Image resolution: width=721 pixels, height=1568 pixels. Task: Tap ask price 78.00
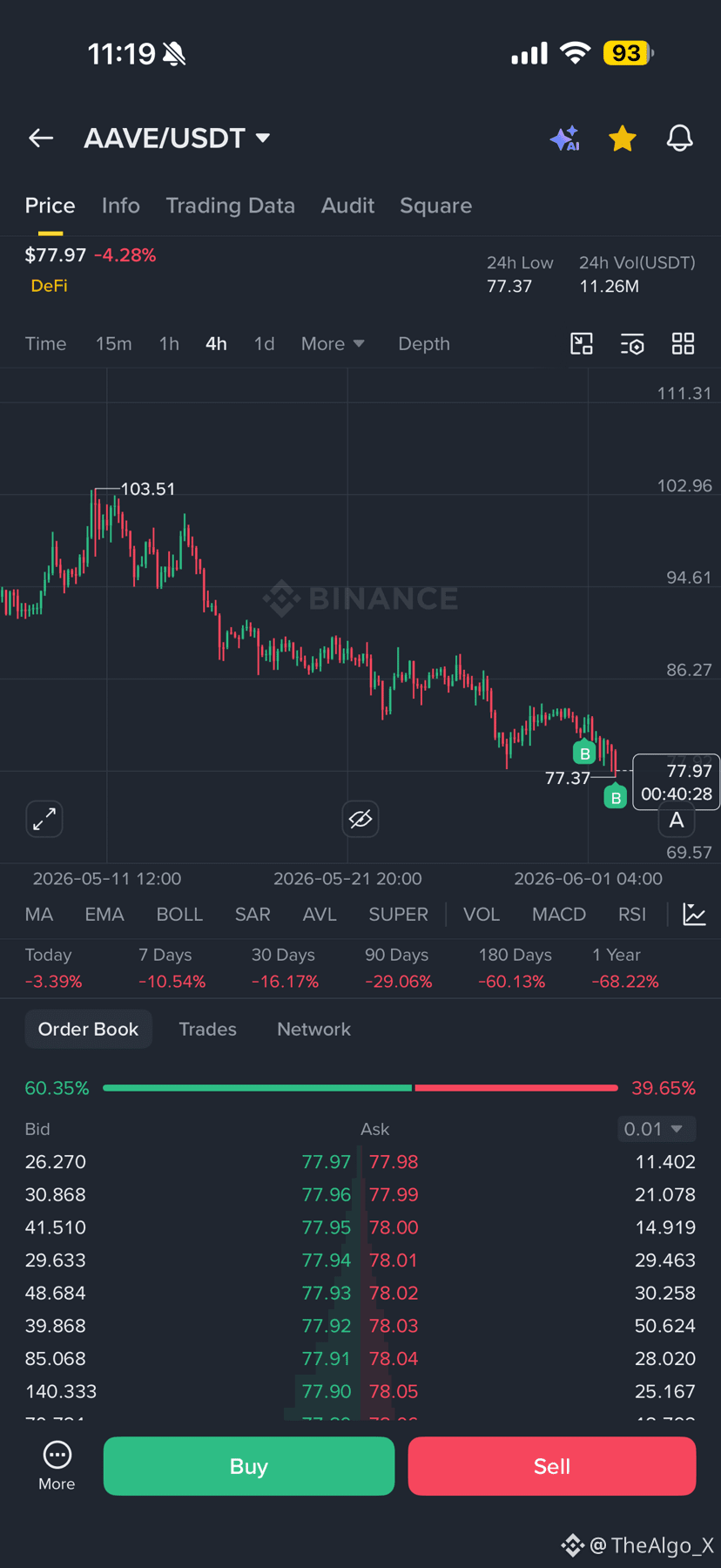click(x=394, y=1227)
